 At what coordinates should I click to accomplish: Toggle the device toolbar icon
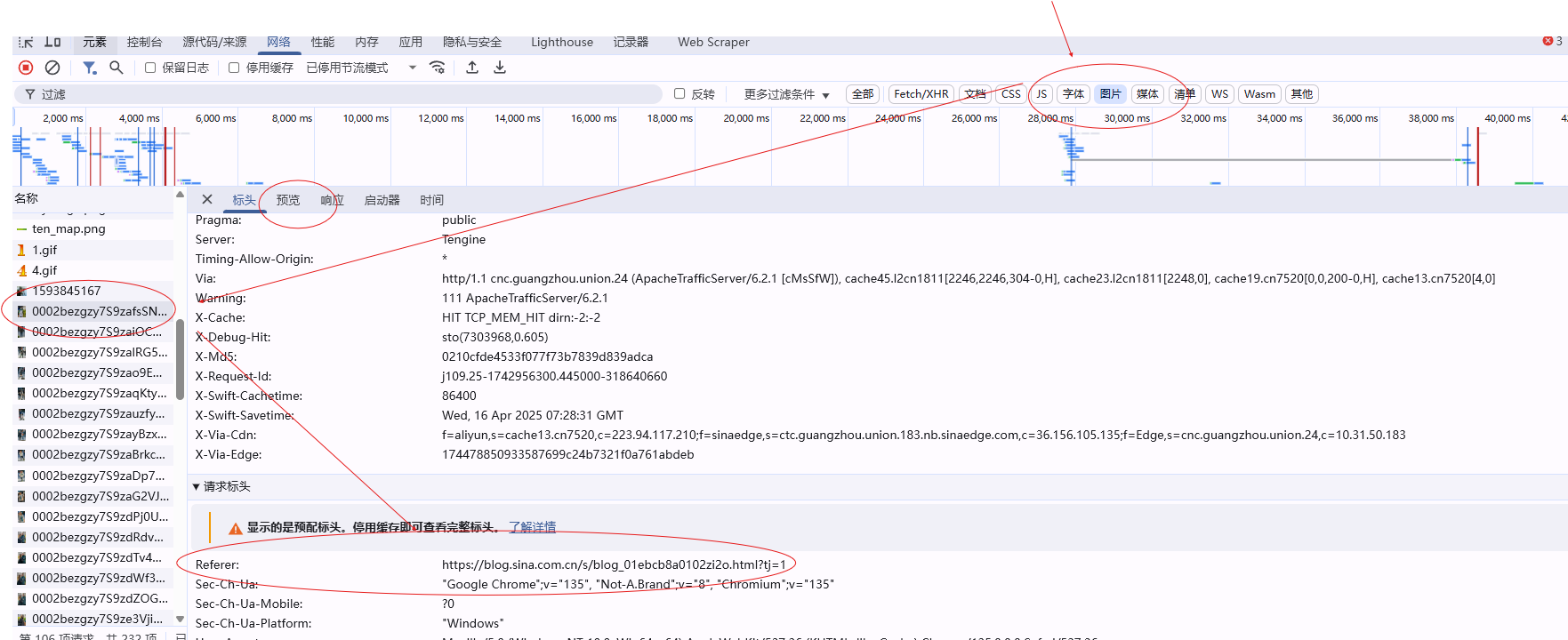coord(52,42)
